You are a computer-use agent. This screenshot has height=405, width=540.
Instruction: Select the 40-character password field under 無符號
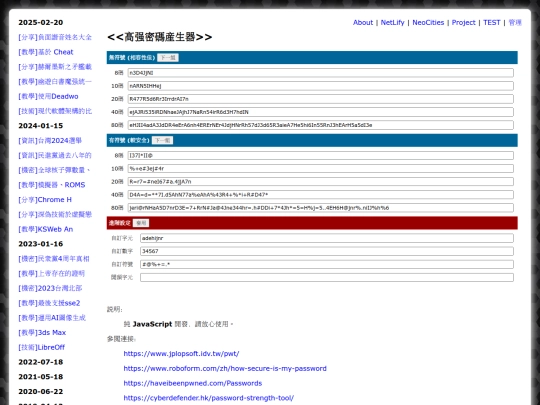coord(321,112)
